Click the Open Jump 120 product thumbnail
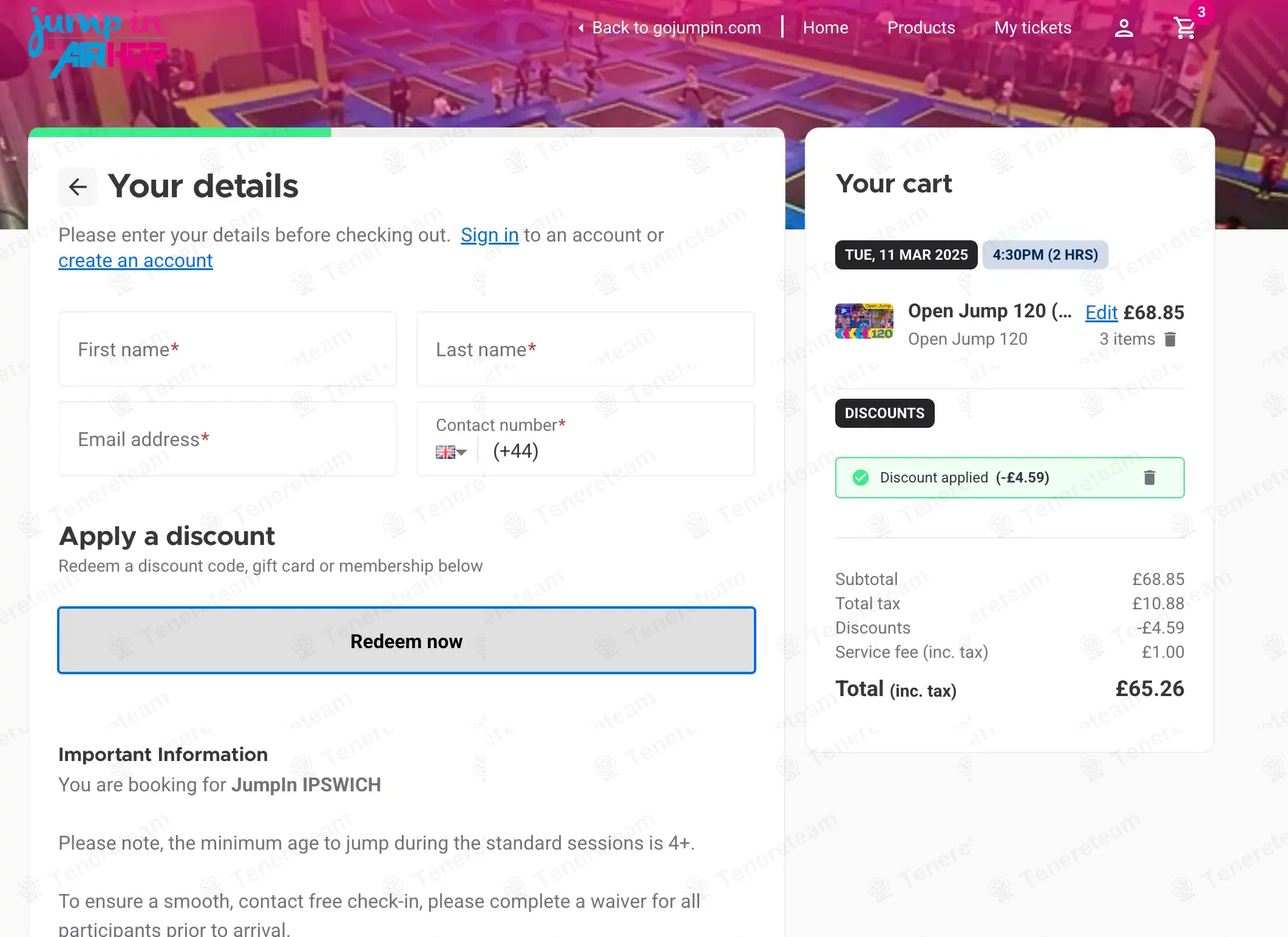The height and width of the screenshot is (937, 1288). [x=864, y=321]
